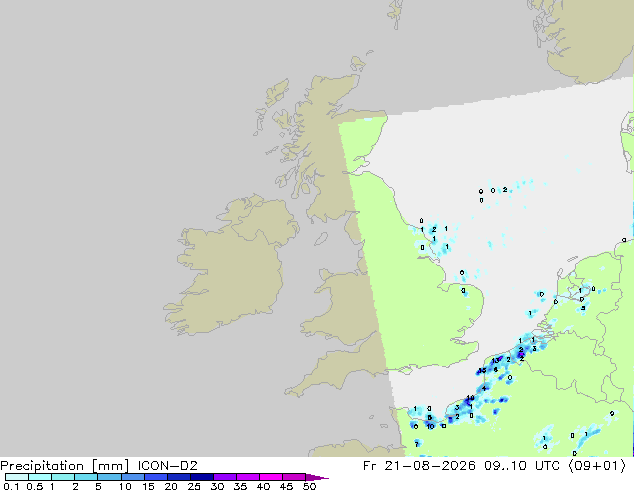Click the '09..10 UTC' time label
This screenshot has width=634, height=490.
522,466
